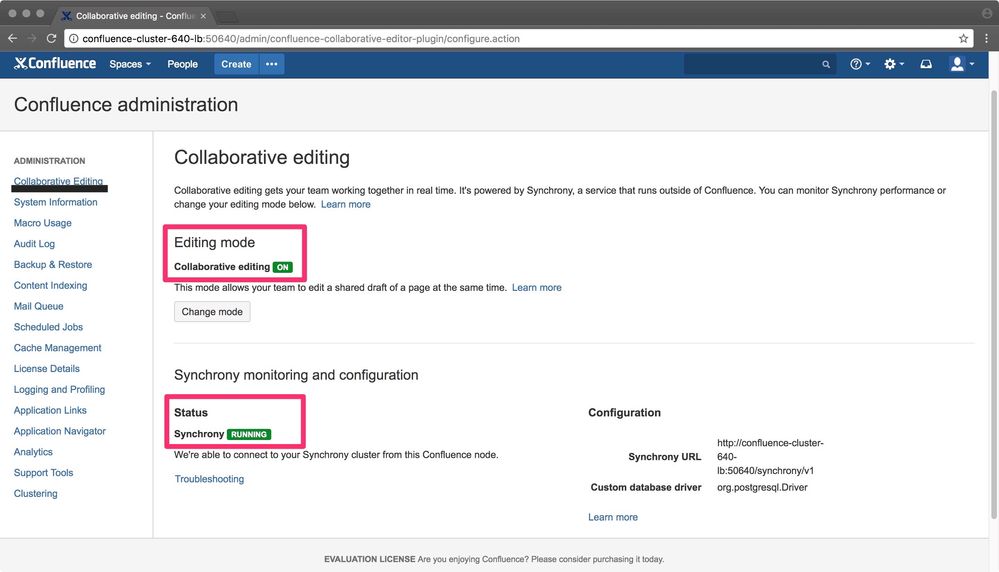Click the page vertical scrollbar
Viewport: 999px width, 572px height.
993,306
